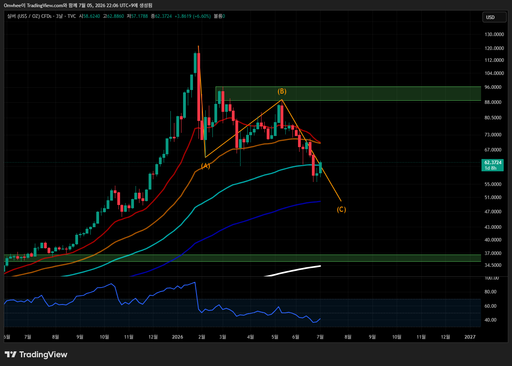Click the high value 62.8860

(115, 16)
